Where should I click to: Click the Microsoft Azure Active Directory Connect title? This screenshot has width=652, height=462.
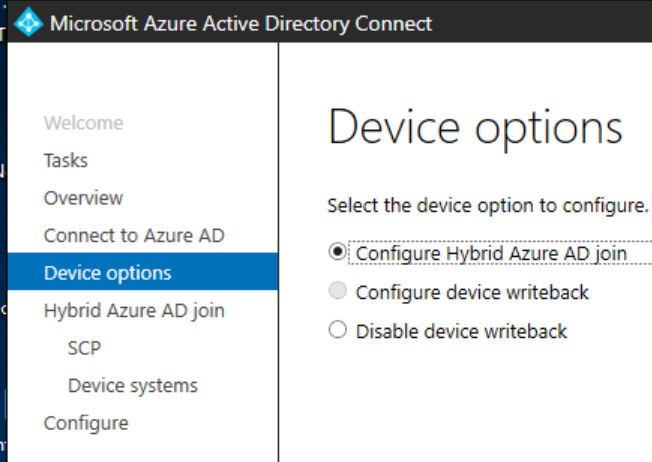[241, 23]
